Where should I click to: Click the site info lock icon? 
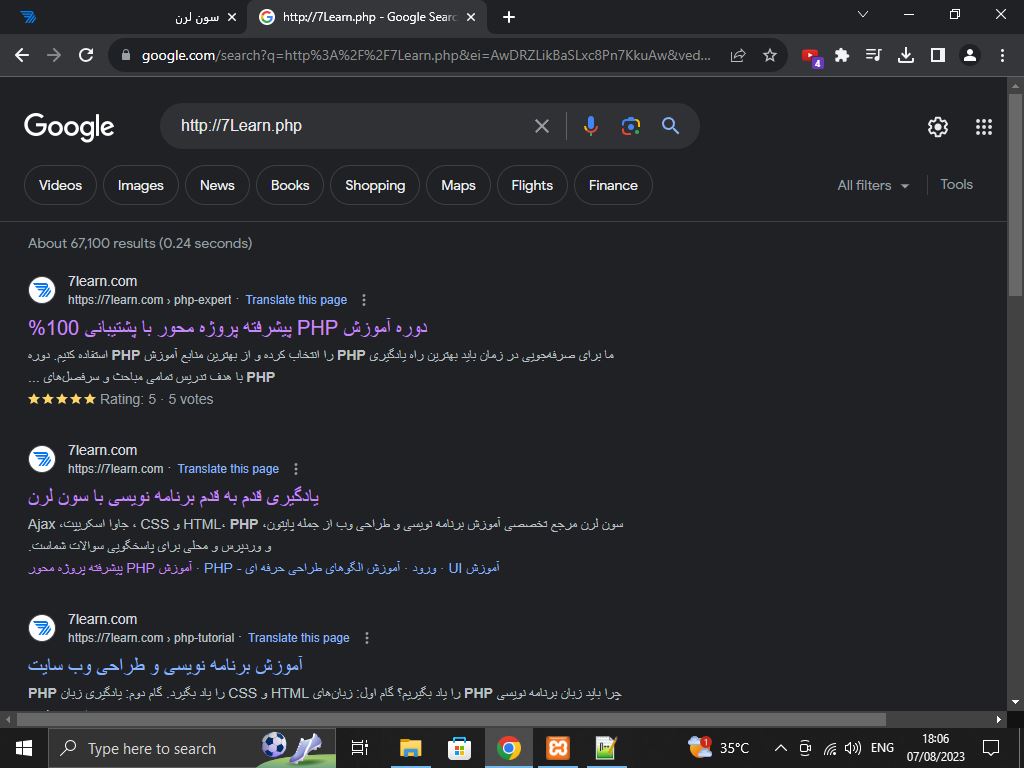[126, 56]
